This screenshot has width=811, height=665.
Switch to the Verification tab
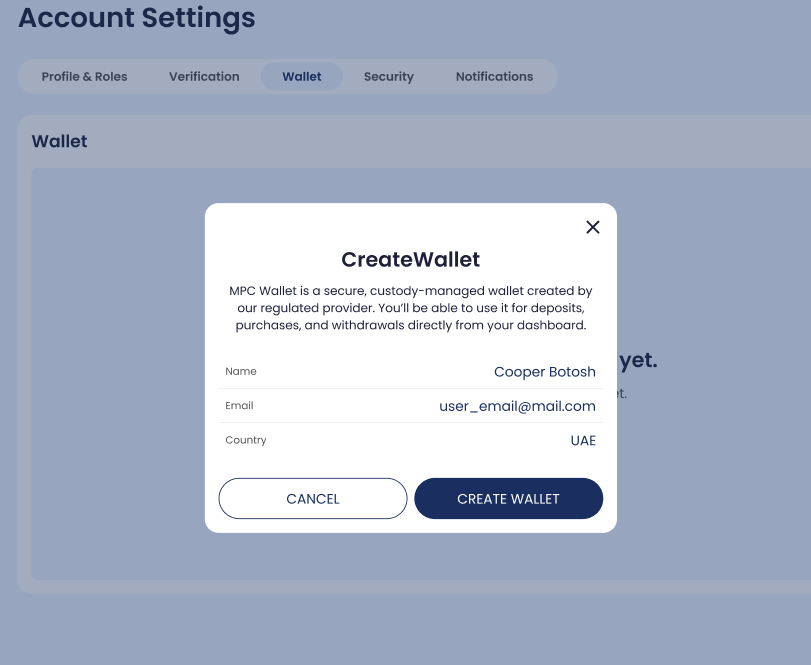click(x=204, y=77)
